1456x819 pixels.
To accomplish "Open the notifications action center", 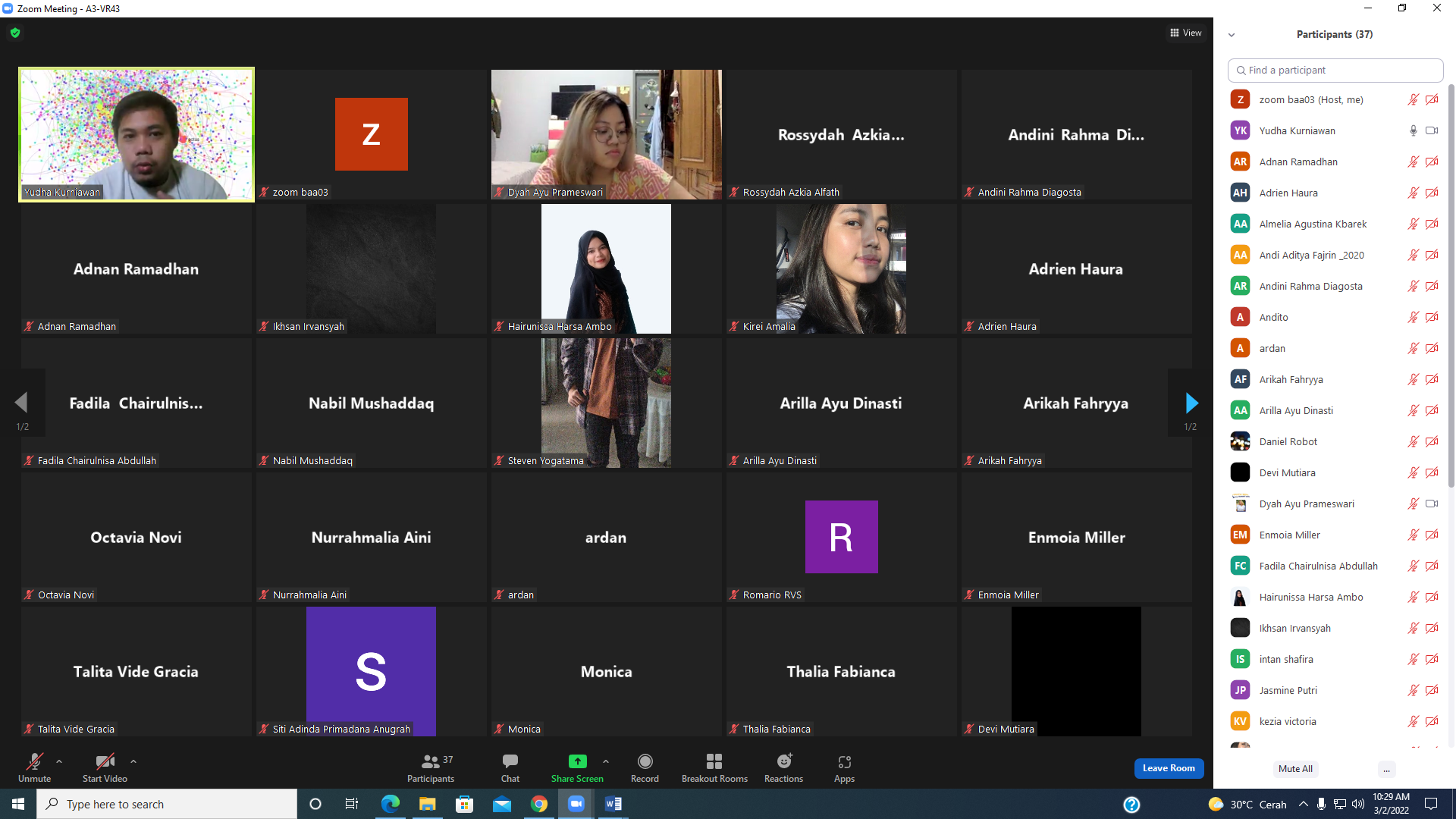I will tap(1432, 804).
